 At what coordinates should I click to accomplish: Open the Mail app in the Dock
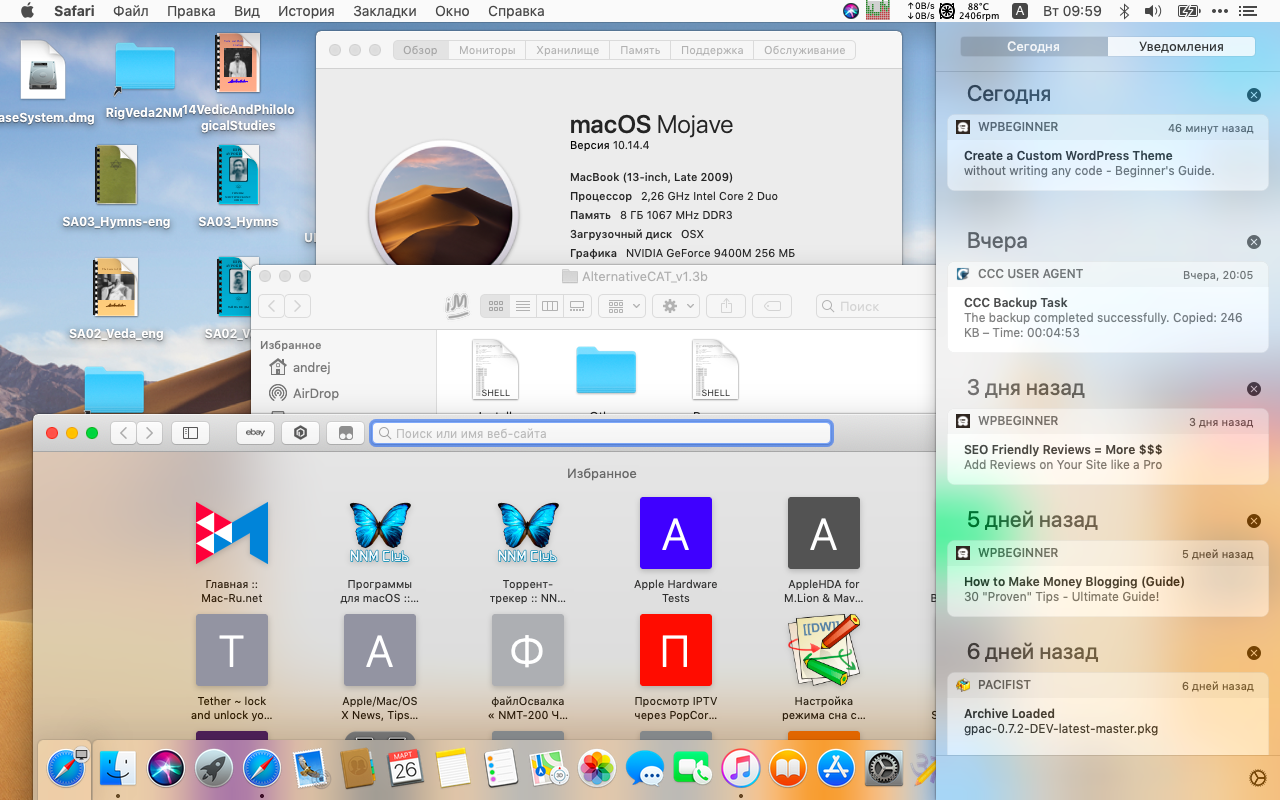tap(310, 768)
